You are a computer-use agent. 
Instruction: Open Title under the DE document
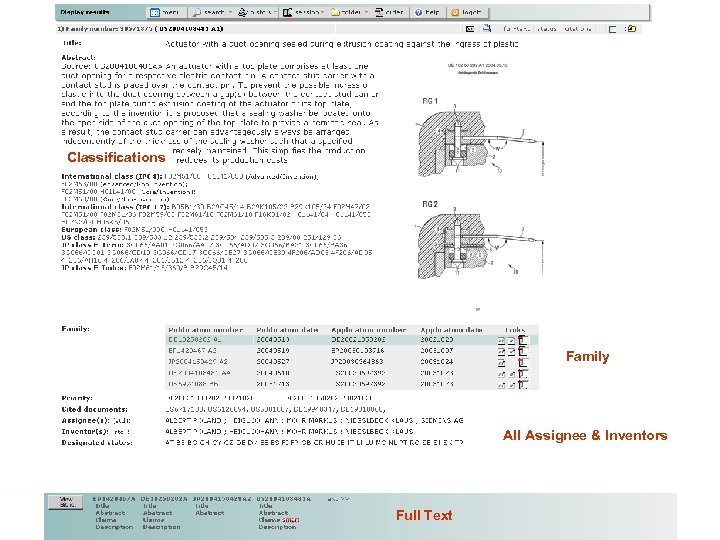tap(150, 506)
